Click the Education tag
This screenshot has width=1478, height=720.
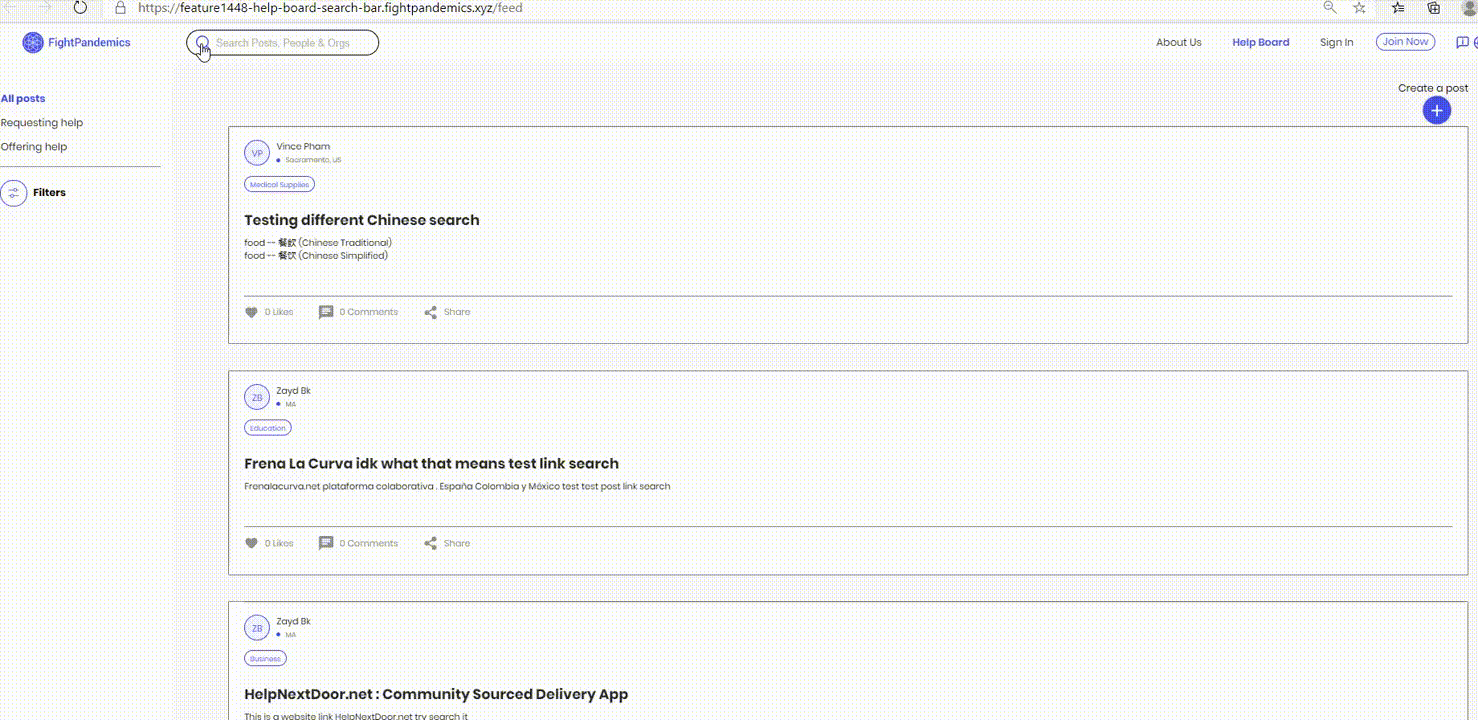point(268,428)
